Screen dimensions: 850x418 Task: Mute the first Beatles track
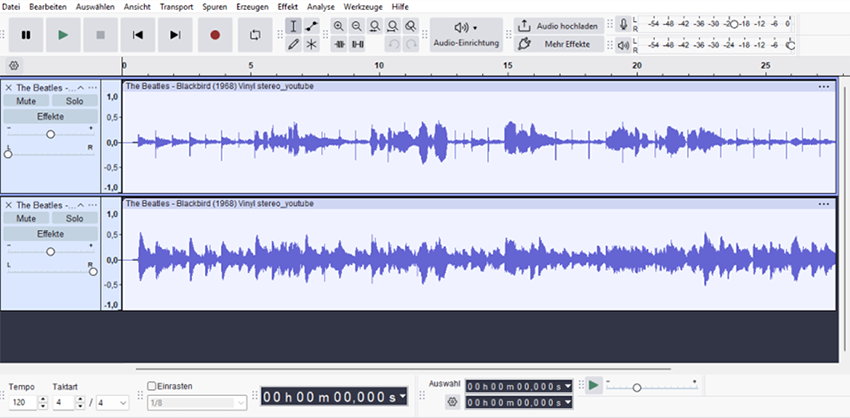click(x=26, y=102)
